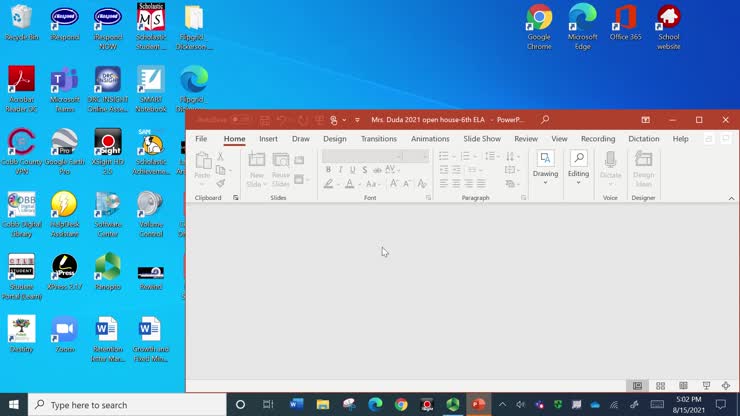Collapse the ribbon with the chevron arrow
Viewport: 740px width, 416px height.
point(731,198)
